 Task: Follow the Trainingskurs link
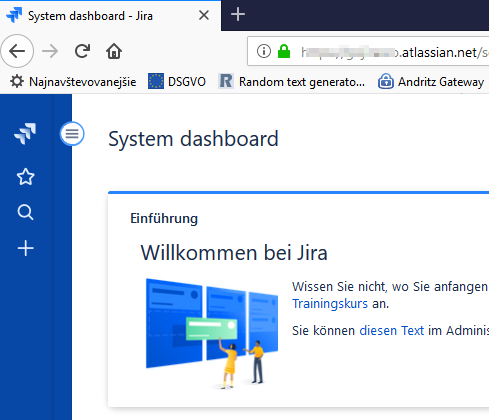pos(330,304)
